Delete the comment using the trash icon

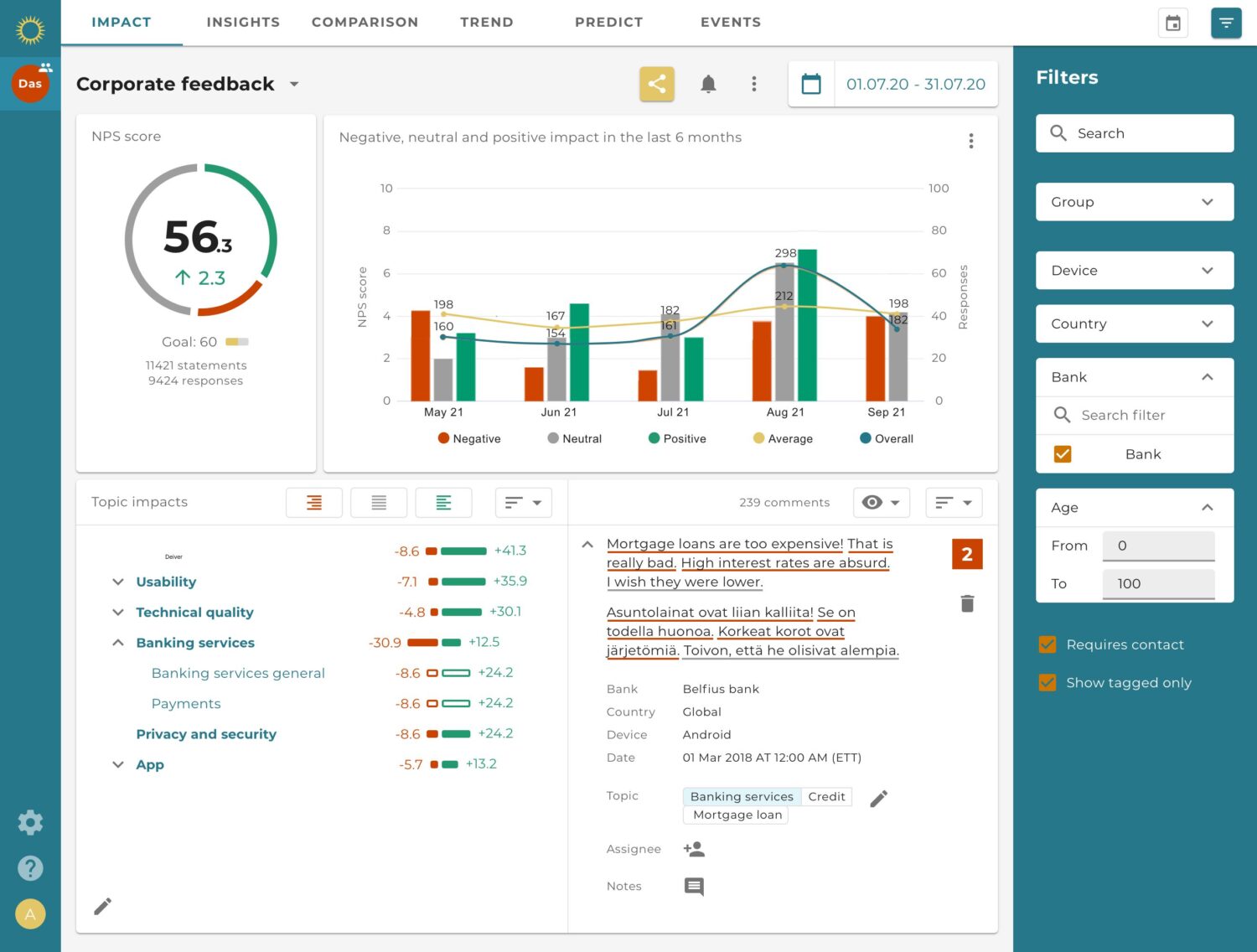967,603
